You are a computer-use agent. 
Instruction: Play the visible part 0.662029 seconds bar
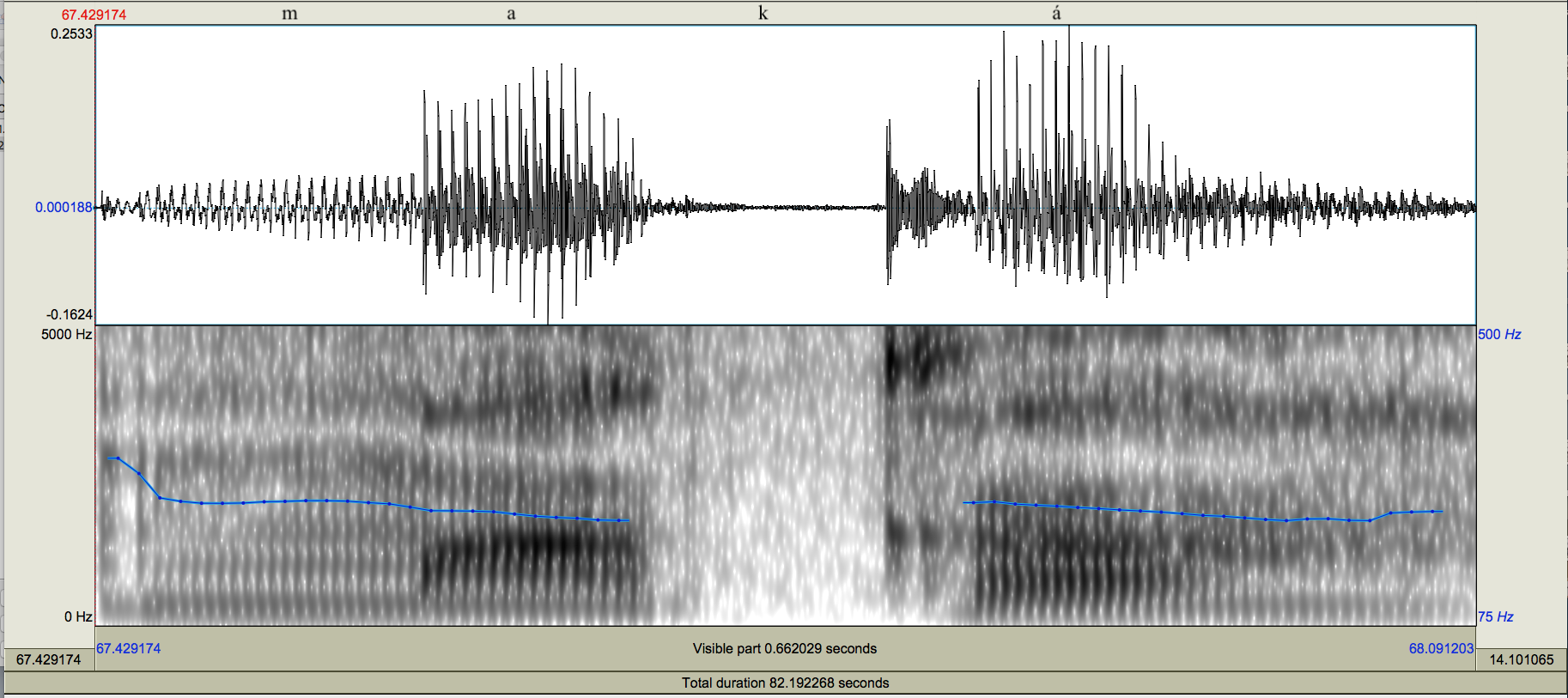(784, 648)
